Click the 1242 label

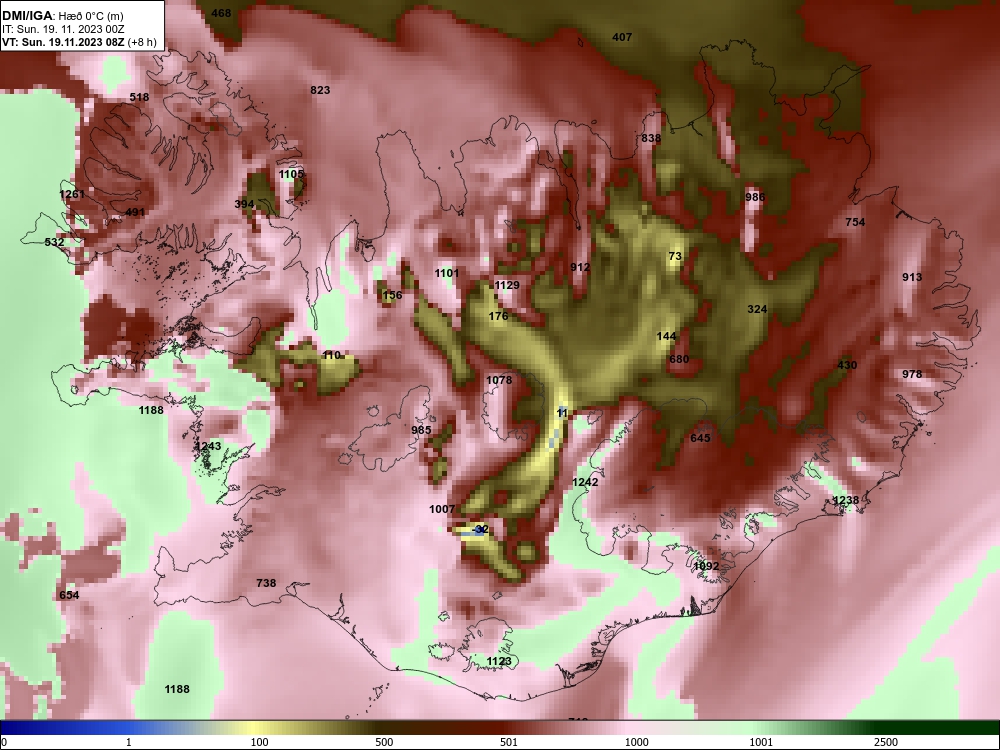(x=585, y=482)
